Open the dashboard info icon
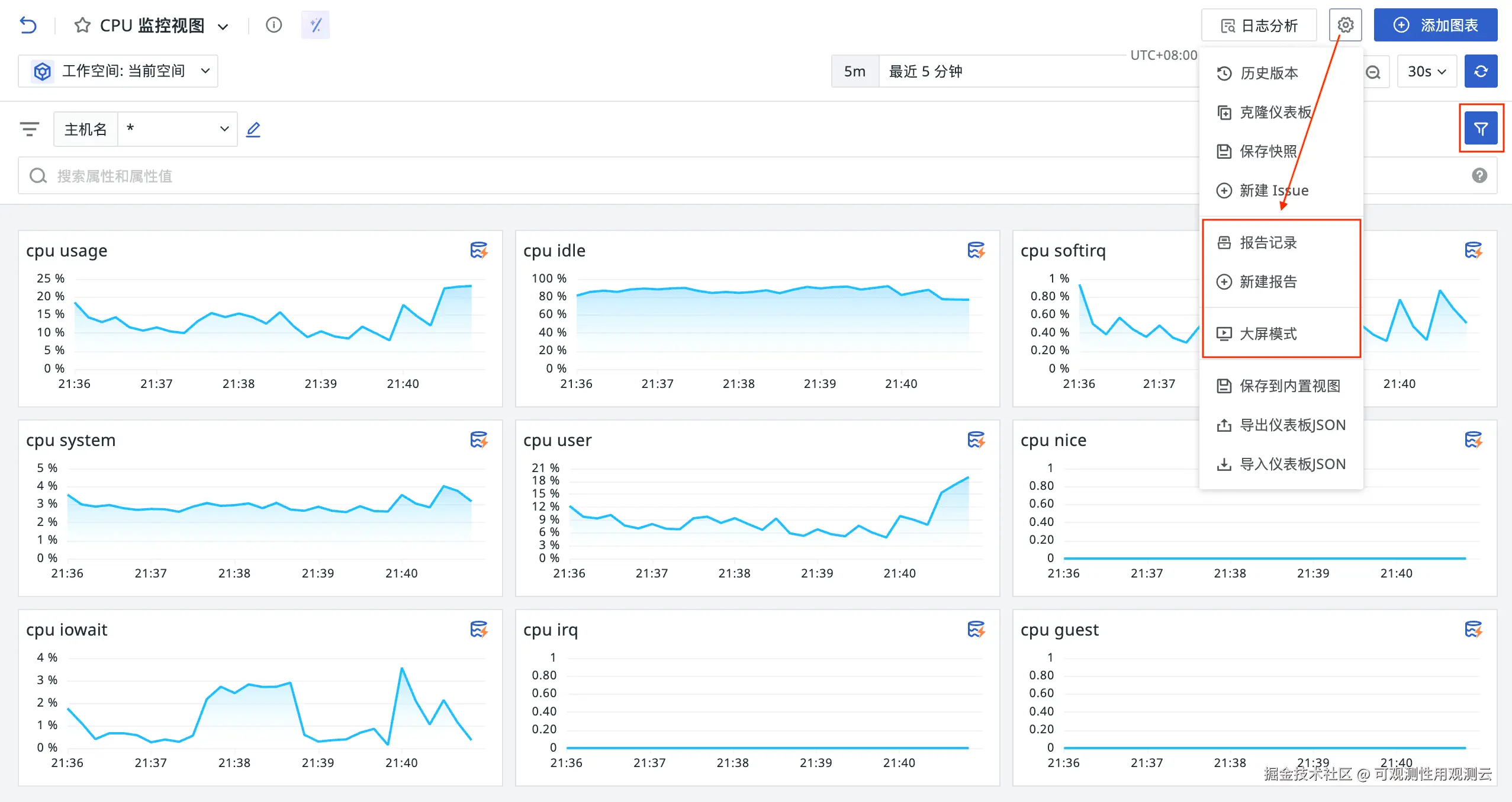Viewport: 1512px width, 802px height. coord(274,25)
